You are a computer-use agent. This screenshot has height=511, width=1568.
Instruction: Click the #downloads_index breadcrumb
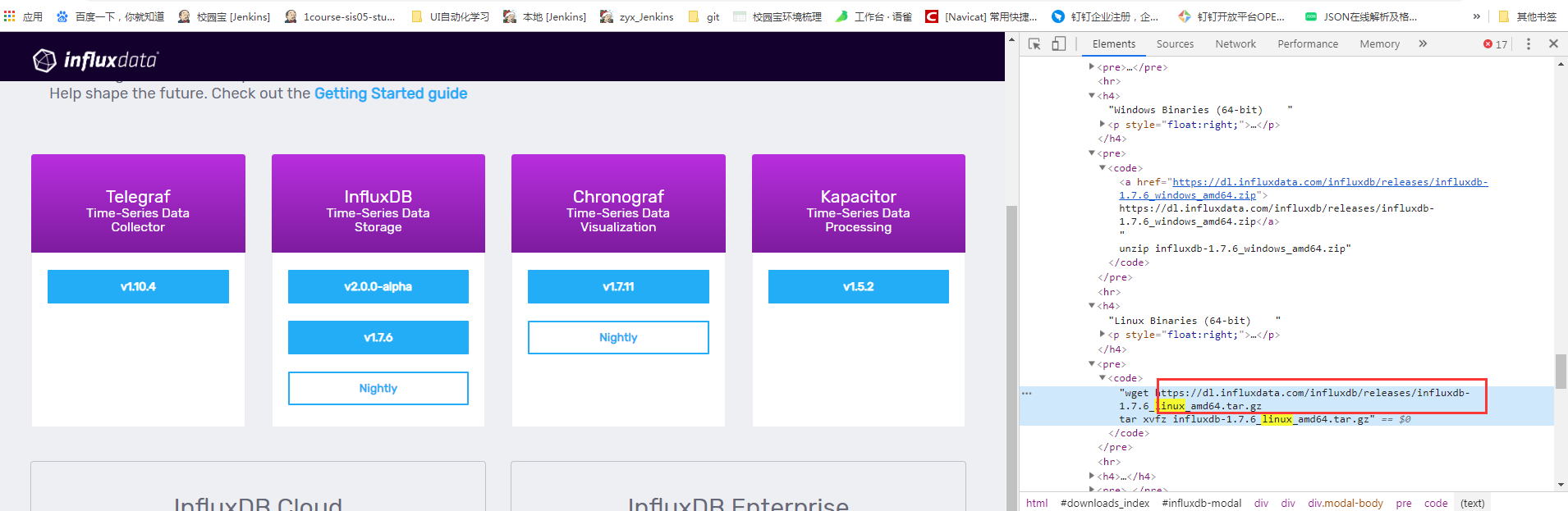click(1104, 503)
